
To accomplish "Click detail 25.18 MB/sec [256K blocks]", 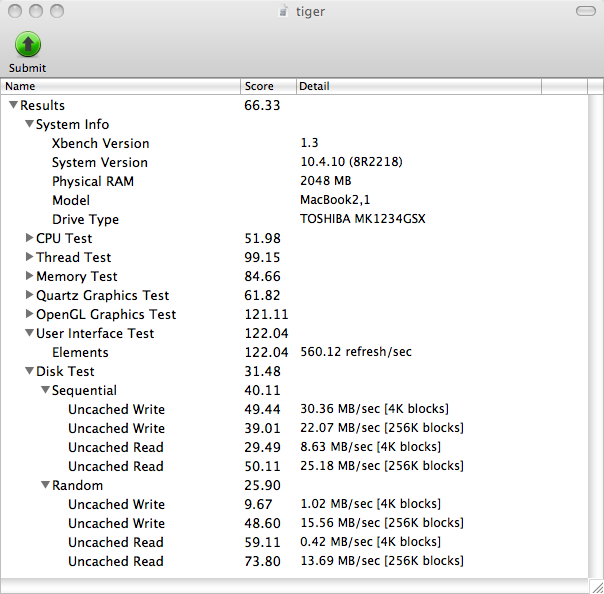I will pos(382,466).
